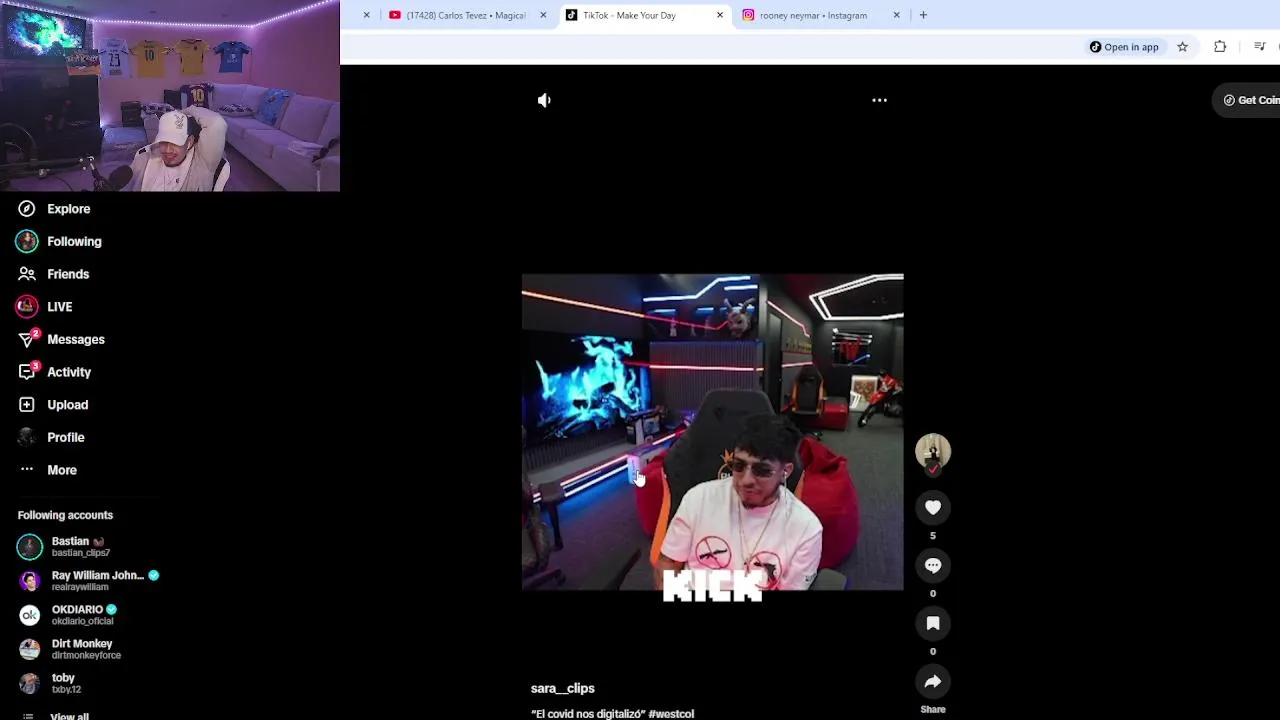This screenshot has width=1280, height=720.
Task: Close the YouTube Carlos Tevez tab
Action: click(543, 15)
